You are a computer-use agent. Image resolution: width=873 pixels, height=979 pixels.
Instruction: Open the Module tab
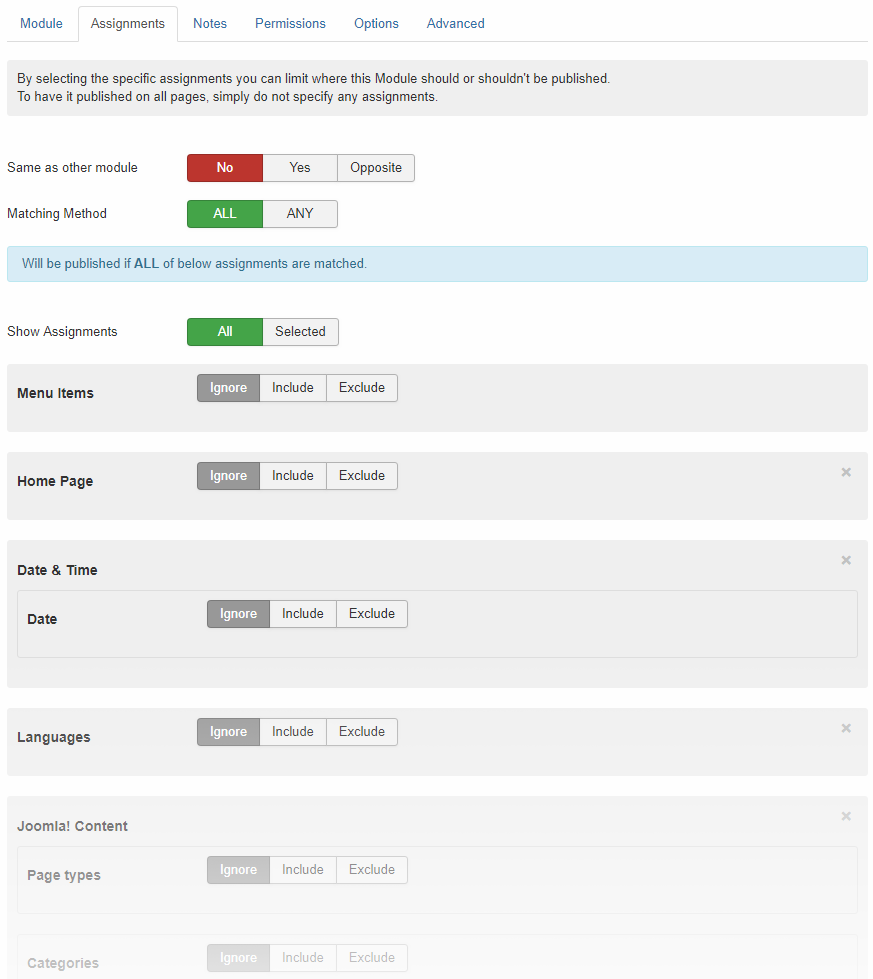click(41, 23)
